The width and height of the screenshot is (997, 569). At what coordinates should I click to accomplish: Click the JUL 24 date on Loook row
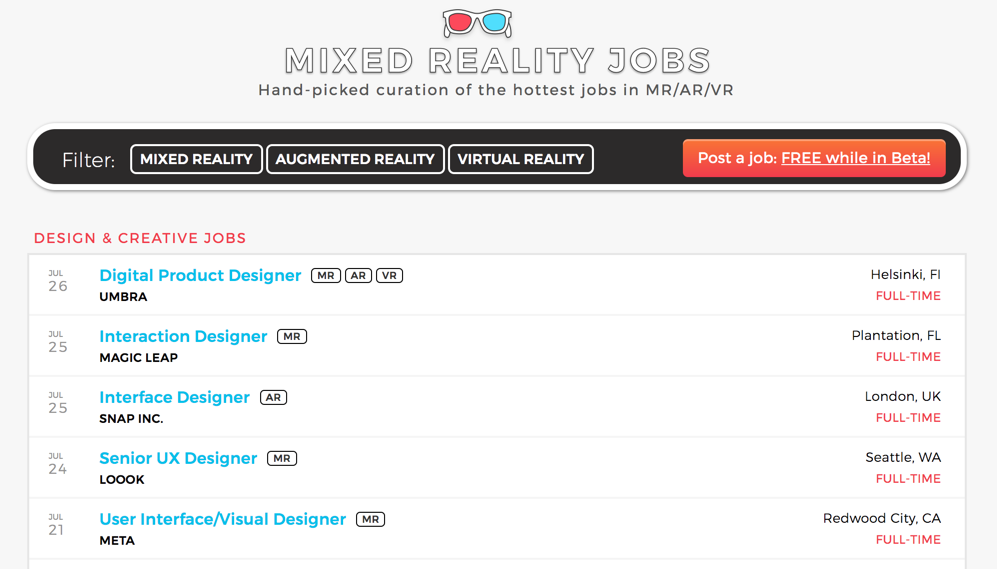click(x=57, y=464)
